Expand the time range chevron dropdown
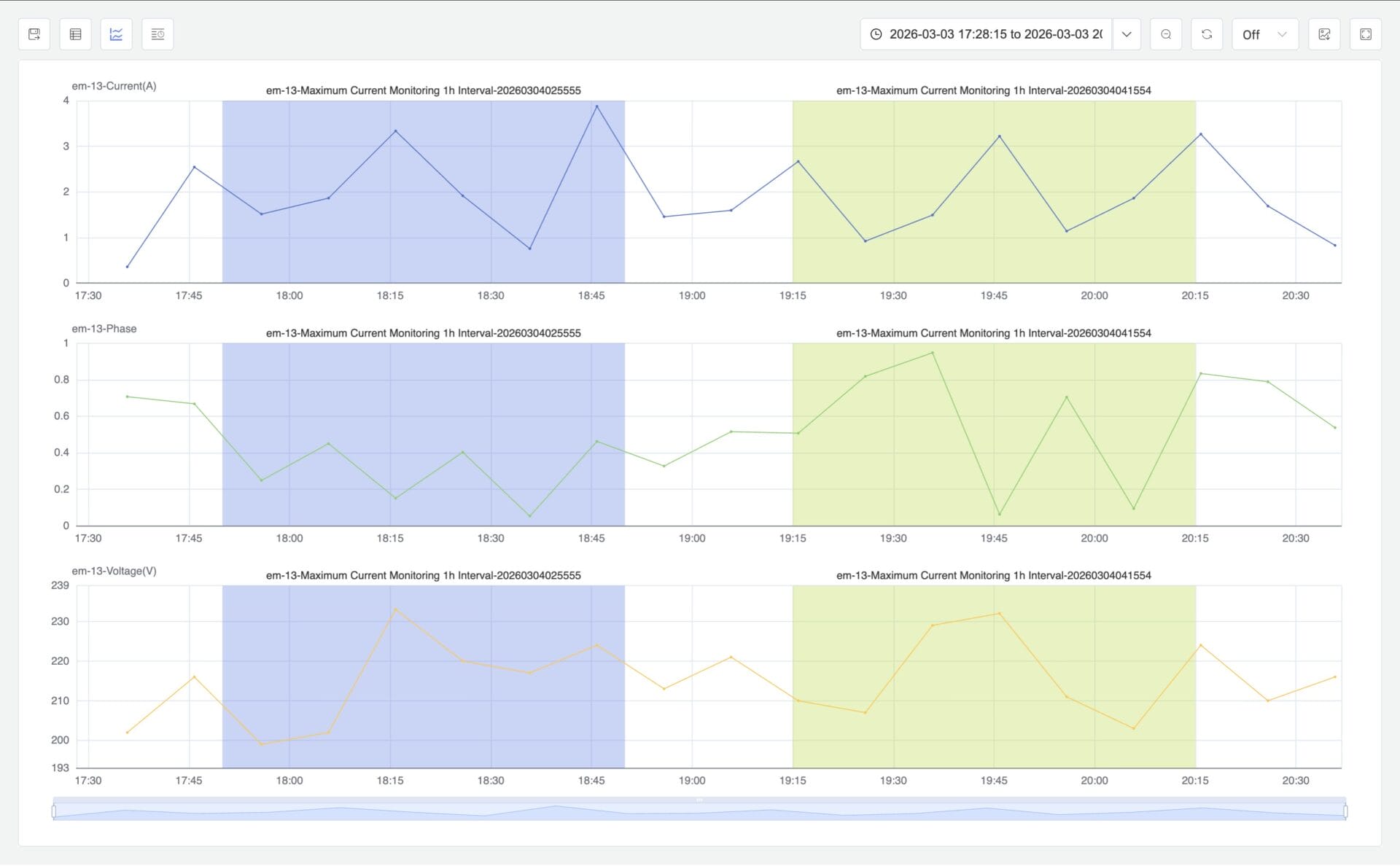 tap(1126, 34)
